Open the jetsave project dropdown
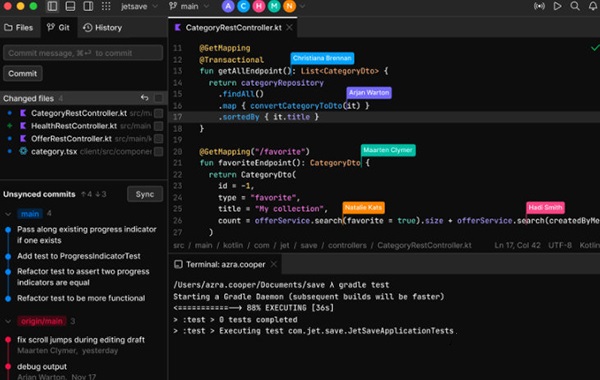Viewport: 600px width, 380px height. [139, 6]
